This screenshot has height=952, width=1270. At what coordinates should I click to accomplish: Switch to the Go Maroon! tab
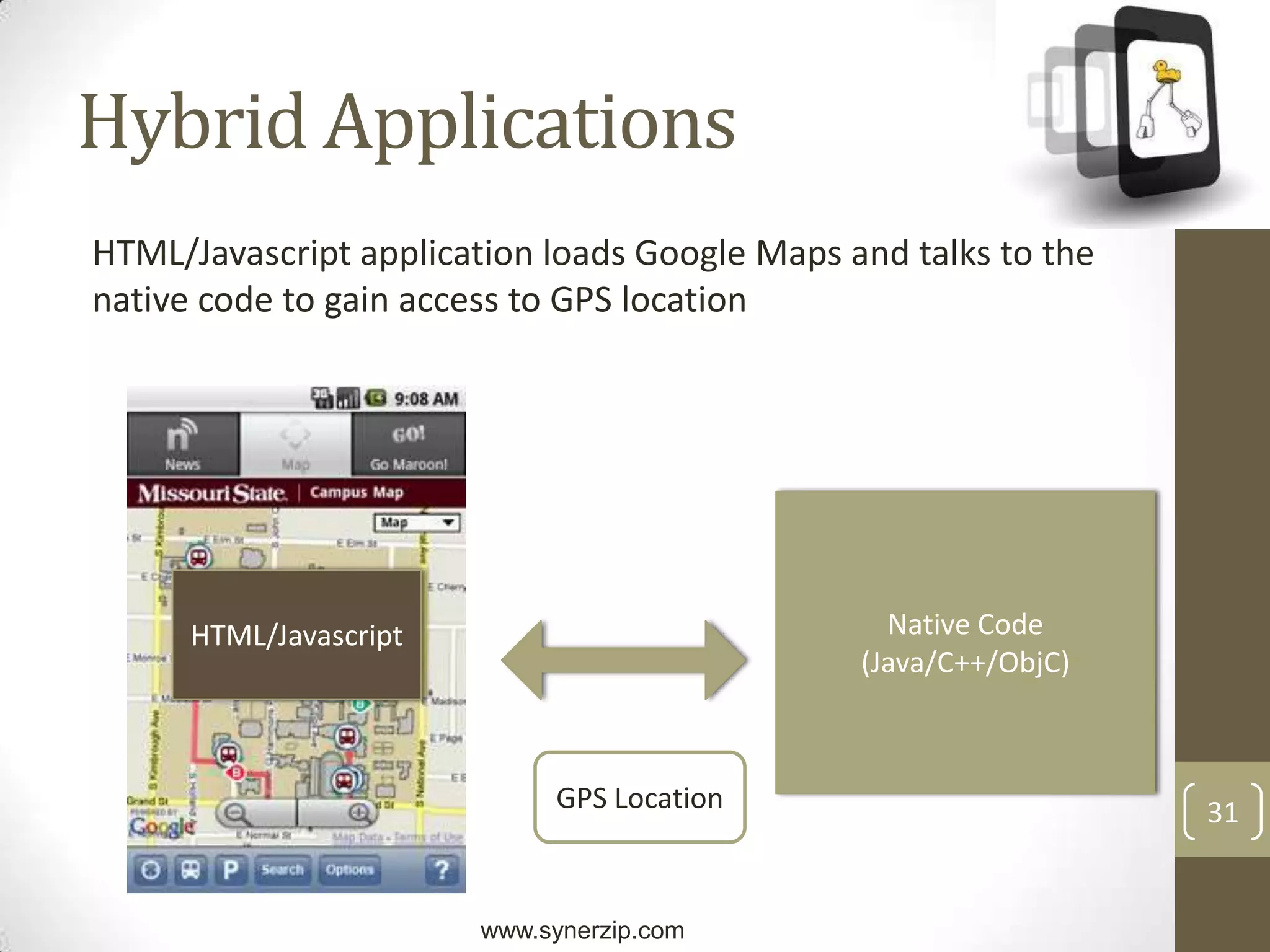(x=408, y=445)
